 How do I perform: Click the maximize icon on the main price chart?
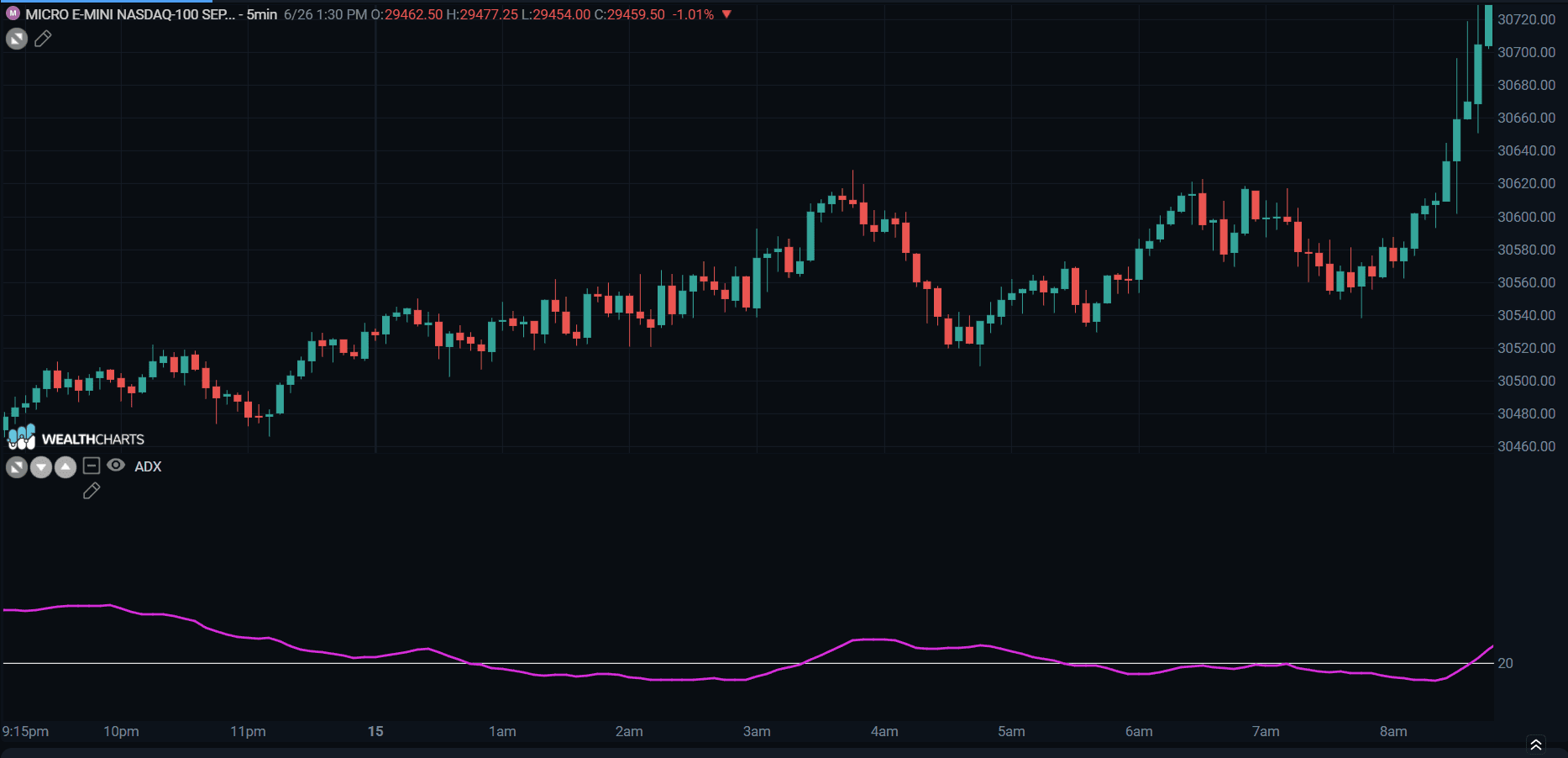(17, 39)
